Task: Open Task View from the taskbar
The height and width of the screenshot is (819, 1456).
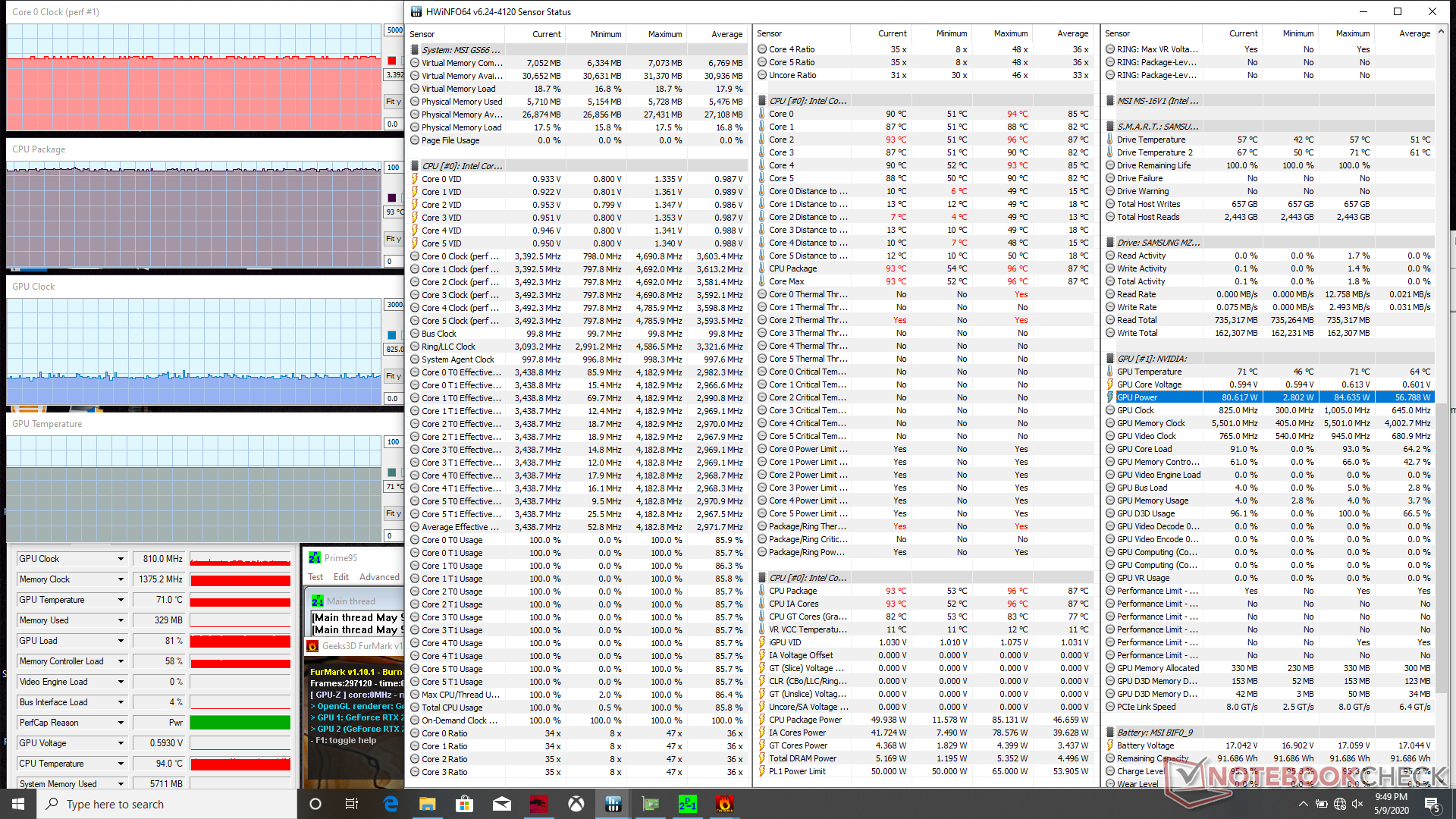Action: click(352, 804)
